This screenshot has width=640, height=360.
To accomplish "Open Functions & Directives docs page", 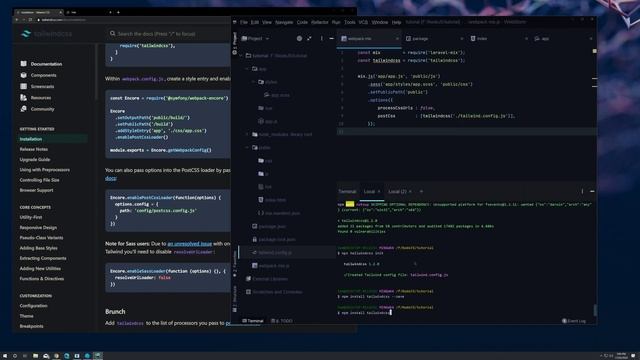I will pos(42,279).
